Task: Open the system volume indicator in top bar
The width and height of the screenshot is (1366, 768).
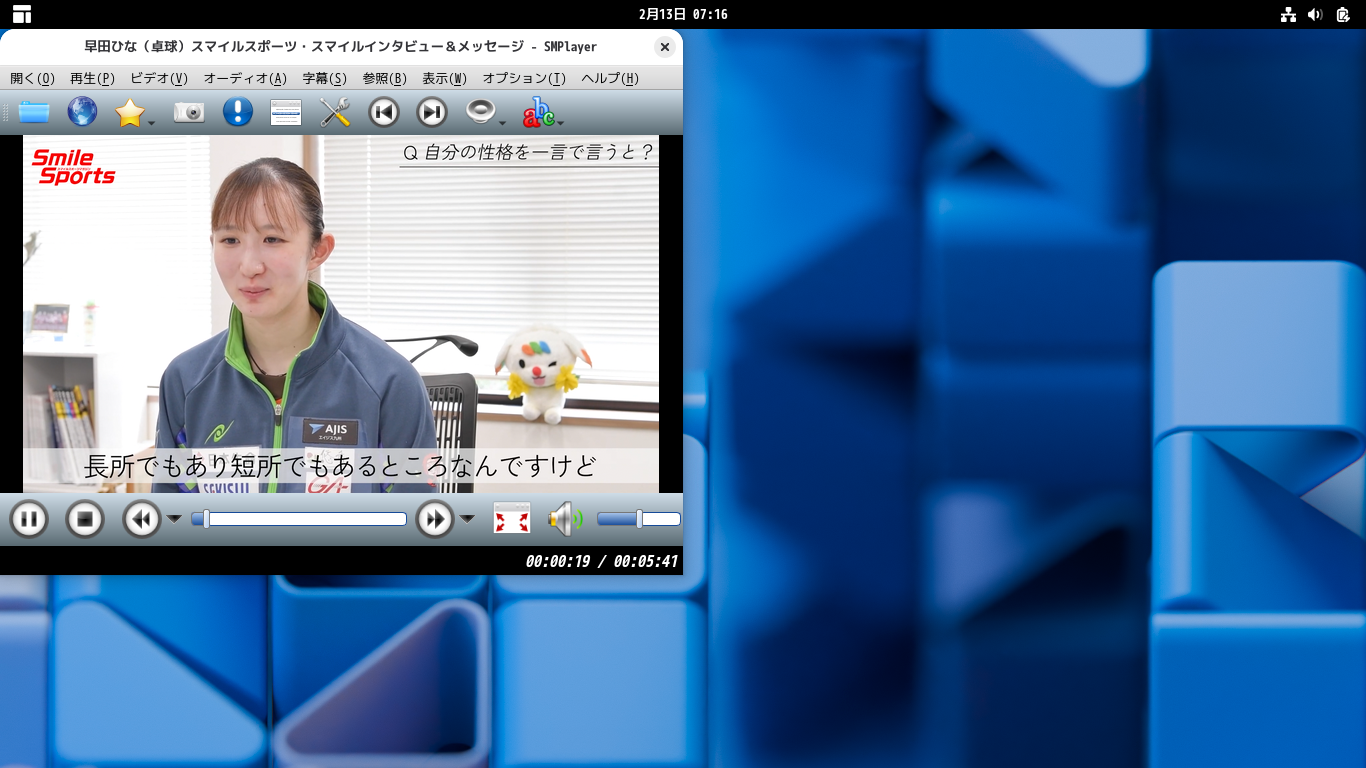Action: (1315, 14)
